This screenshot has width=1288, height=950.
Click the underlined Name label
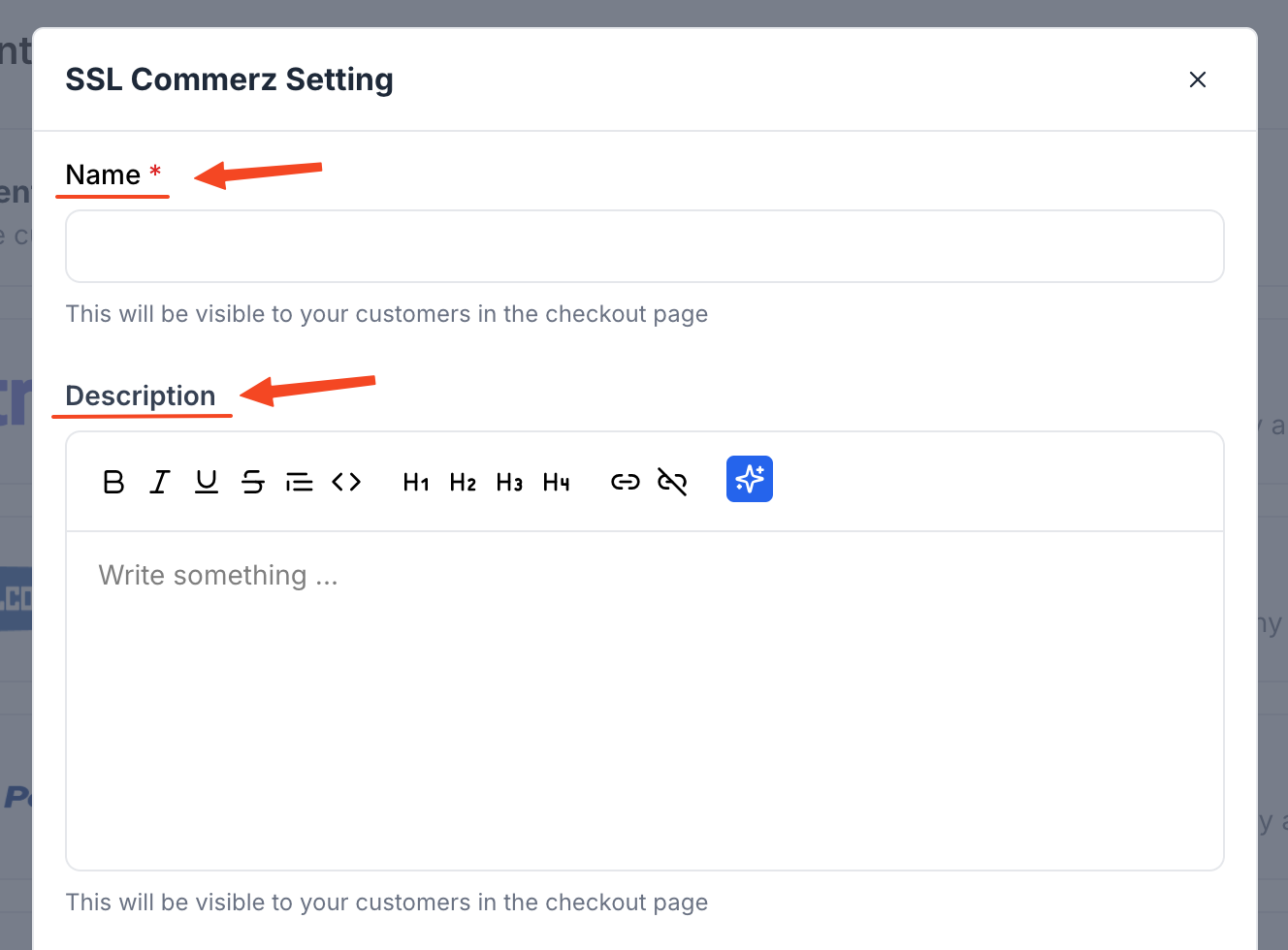pyautogui.click(x=102, y=174)
